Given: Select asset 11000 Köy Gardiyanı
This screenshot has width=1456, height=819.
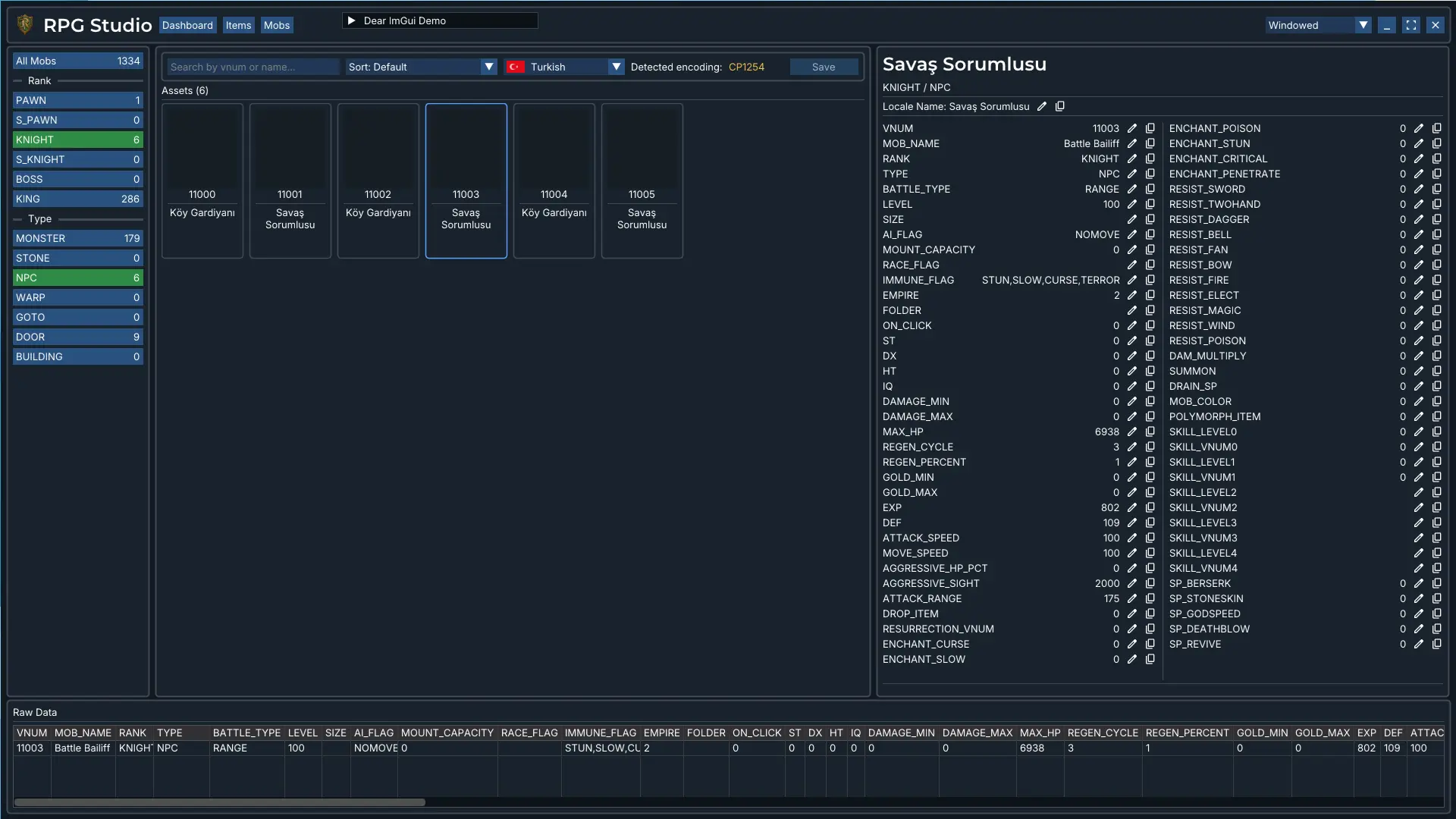Looking at the screenshot, I should point(202,180).
